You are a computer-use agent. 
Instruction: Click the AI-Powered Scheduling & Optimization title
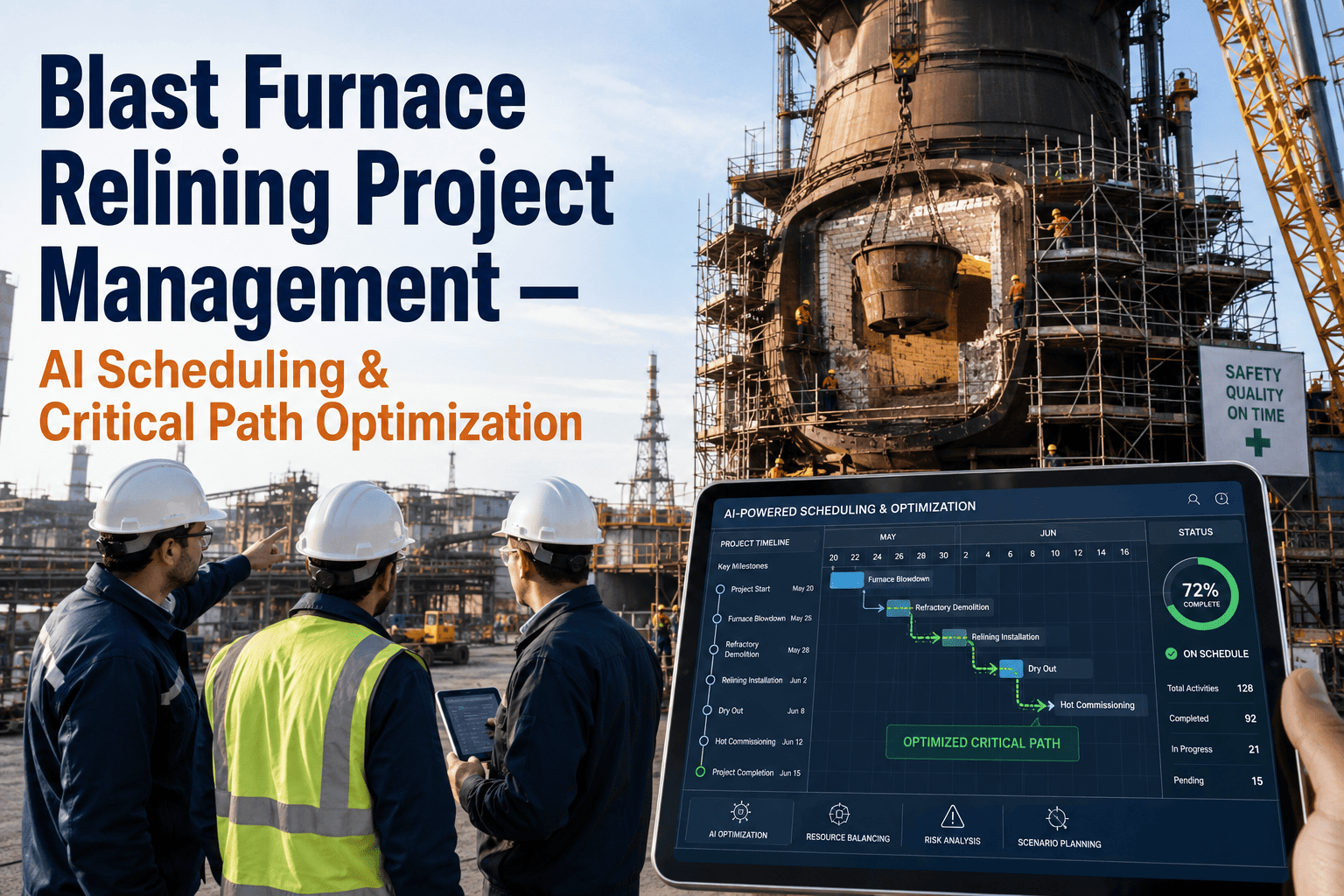850,509
